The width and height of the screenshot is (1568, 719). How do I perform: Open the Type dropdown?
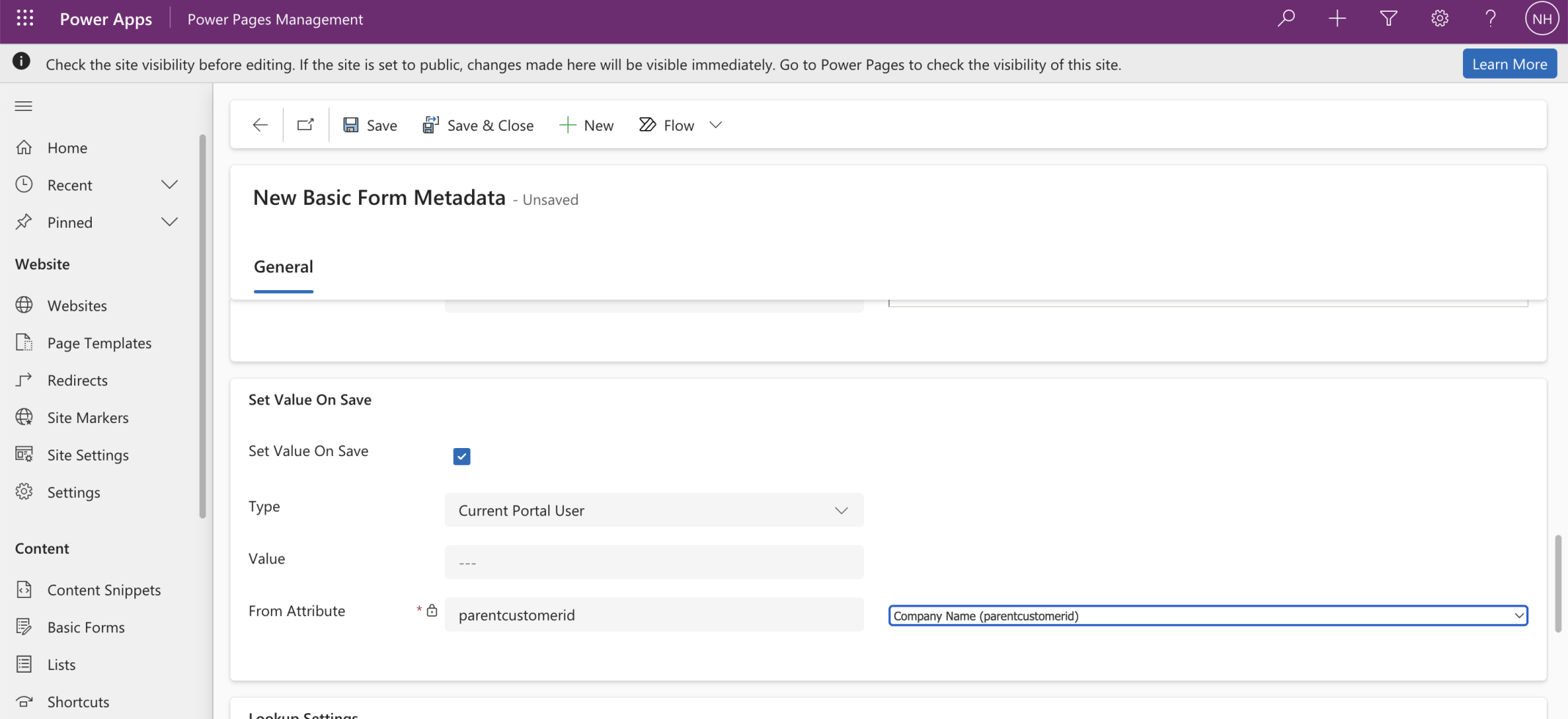coord(653,510)
